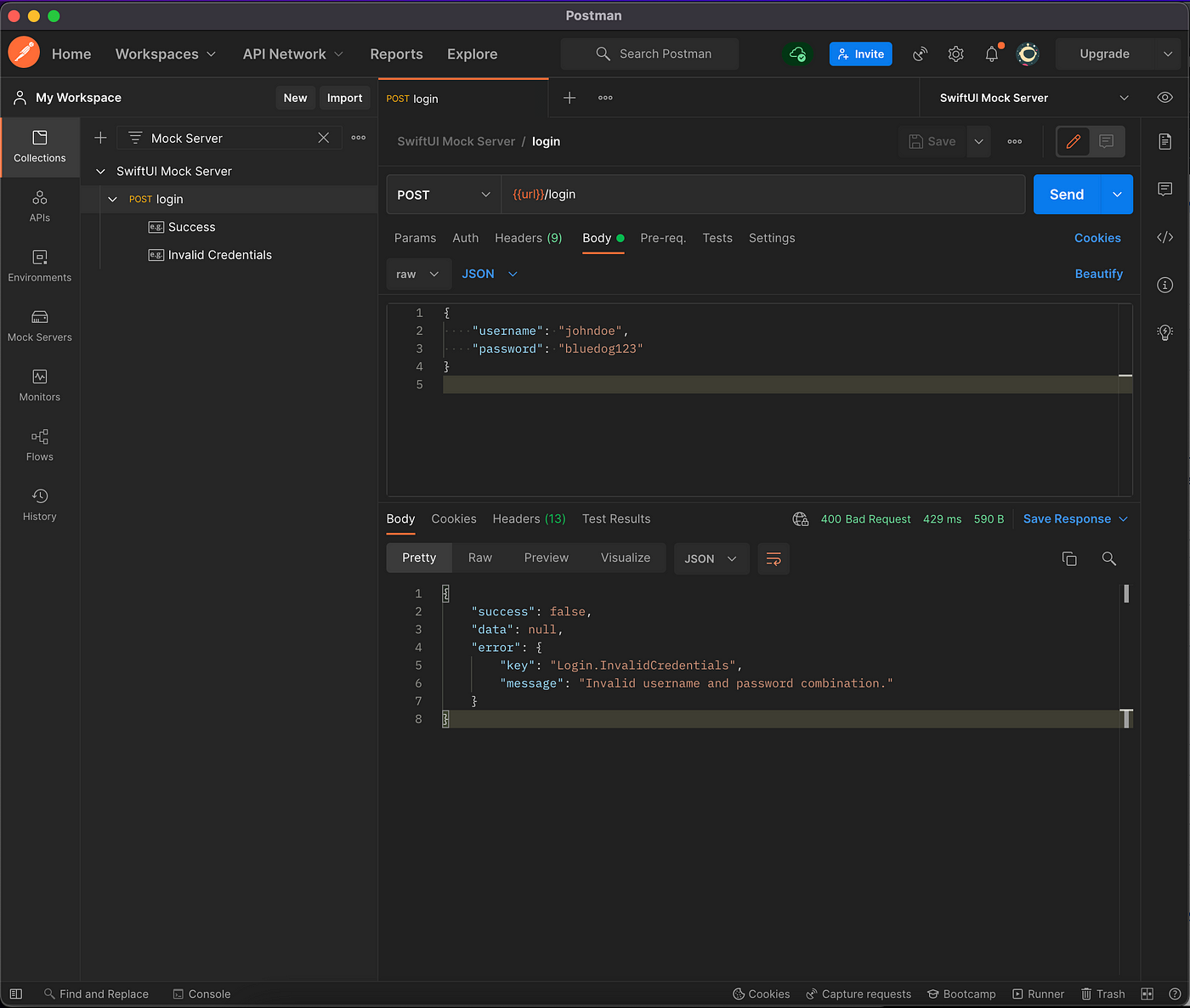Open Upgrade options arrow
The height and width of the screenshot is (1008, 1190).
[x=1168, y=54]
